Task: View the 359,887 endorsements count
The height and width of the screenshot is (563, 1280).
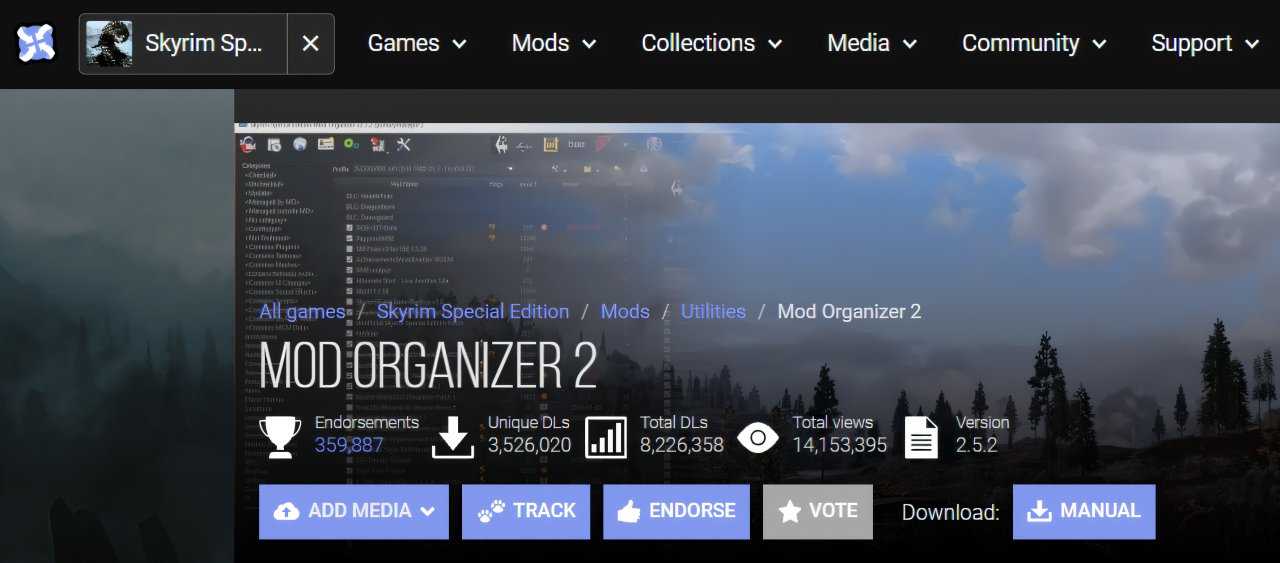Action: [349, 445]
